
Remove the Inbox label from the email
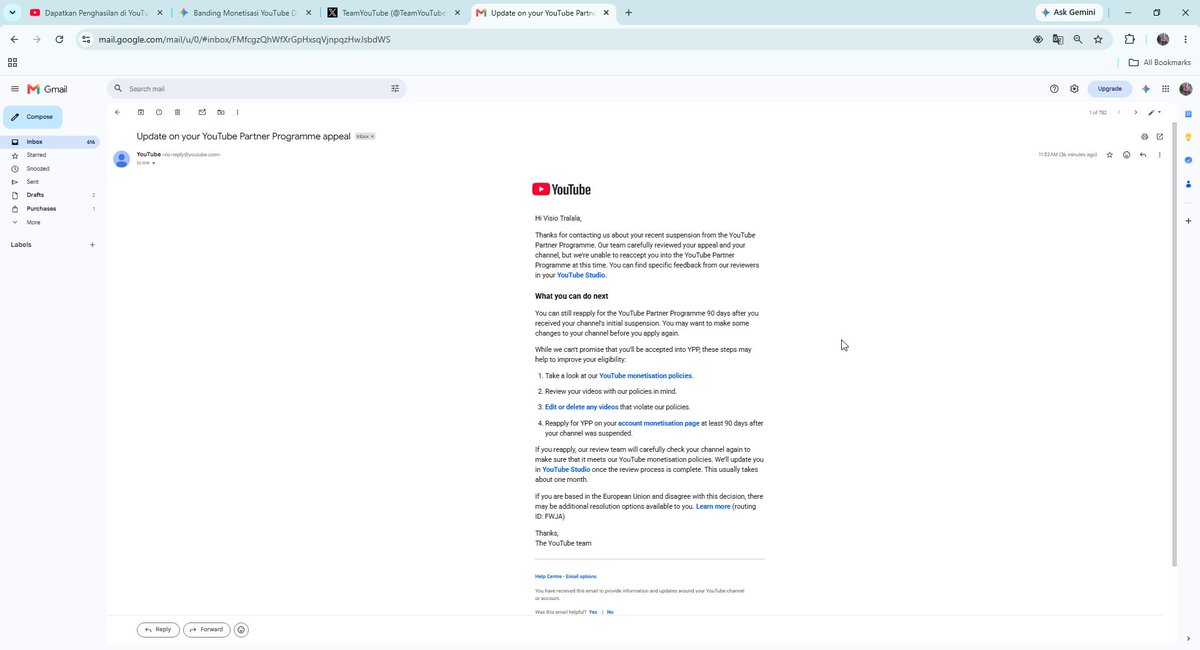click(x=373, y=136)
